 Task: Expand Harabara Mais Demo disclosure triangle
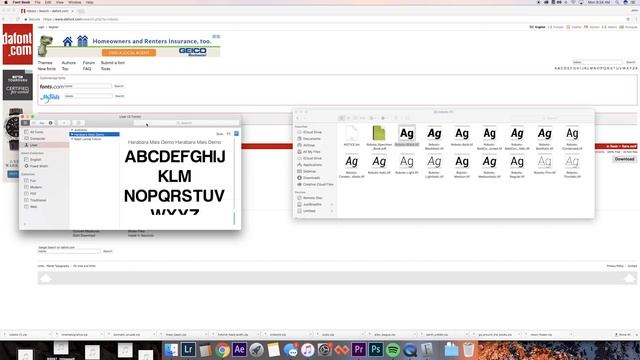pos(72,134)
